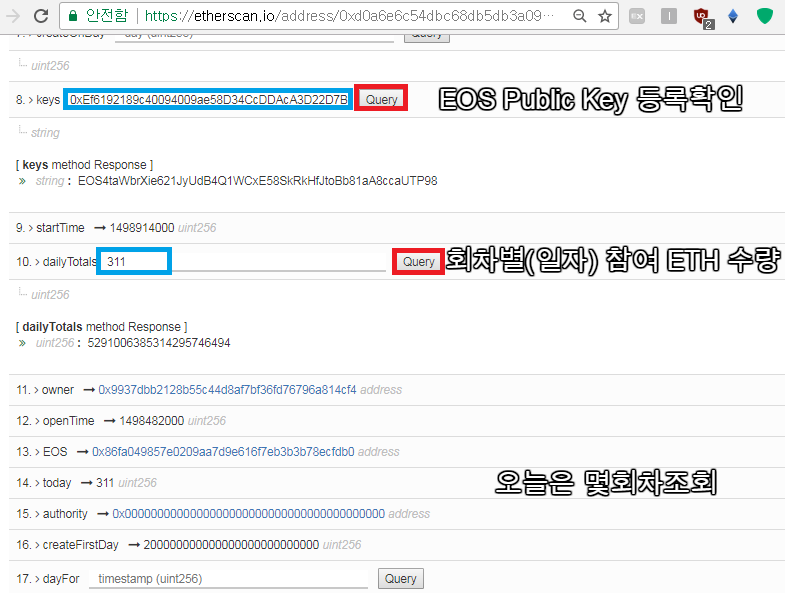Click the '17. > dayFor' method label
Image resolution: width=785 pixels, height=594 pixels.
tap(48, 579)
